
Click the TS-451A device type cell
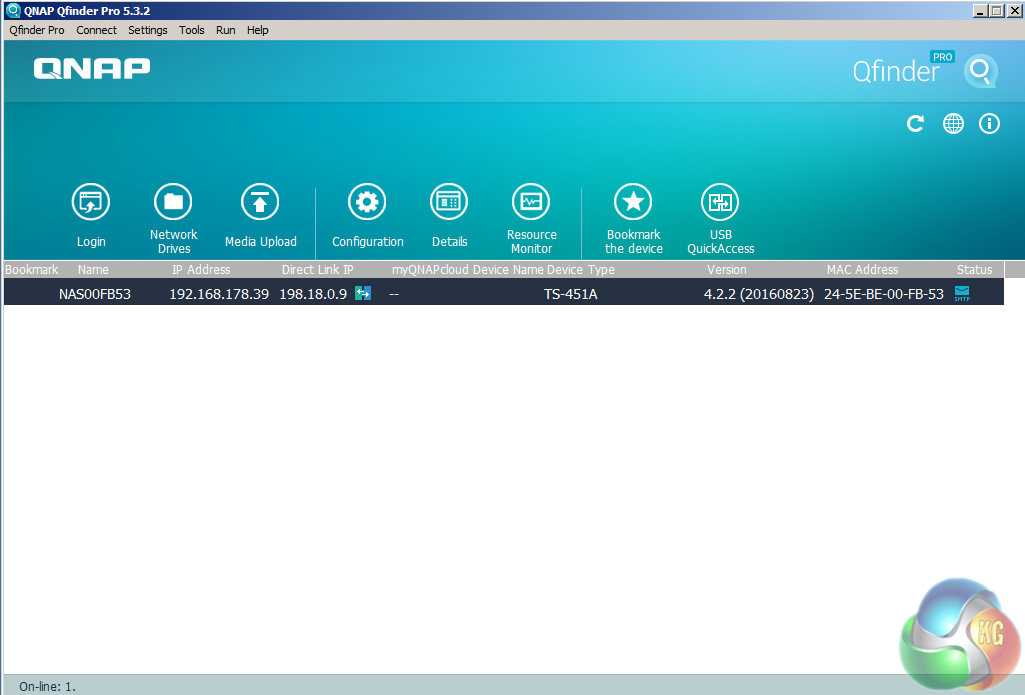pos(571,294)
